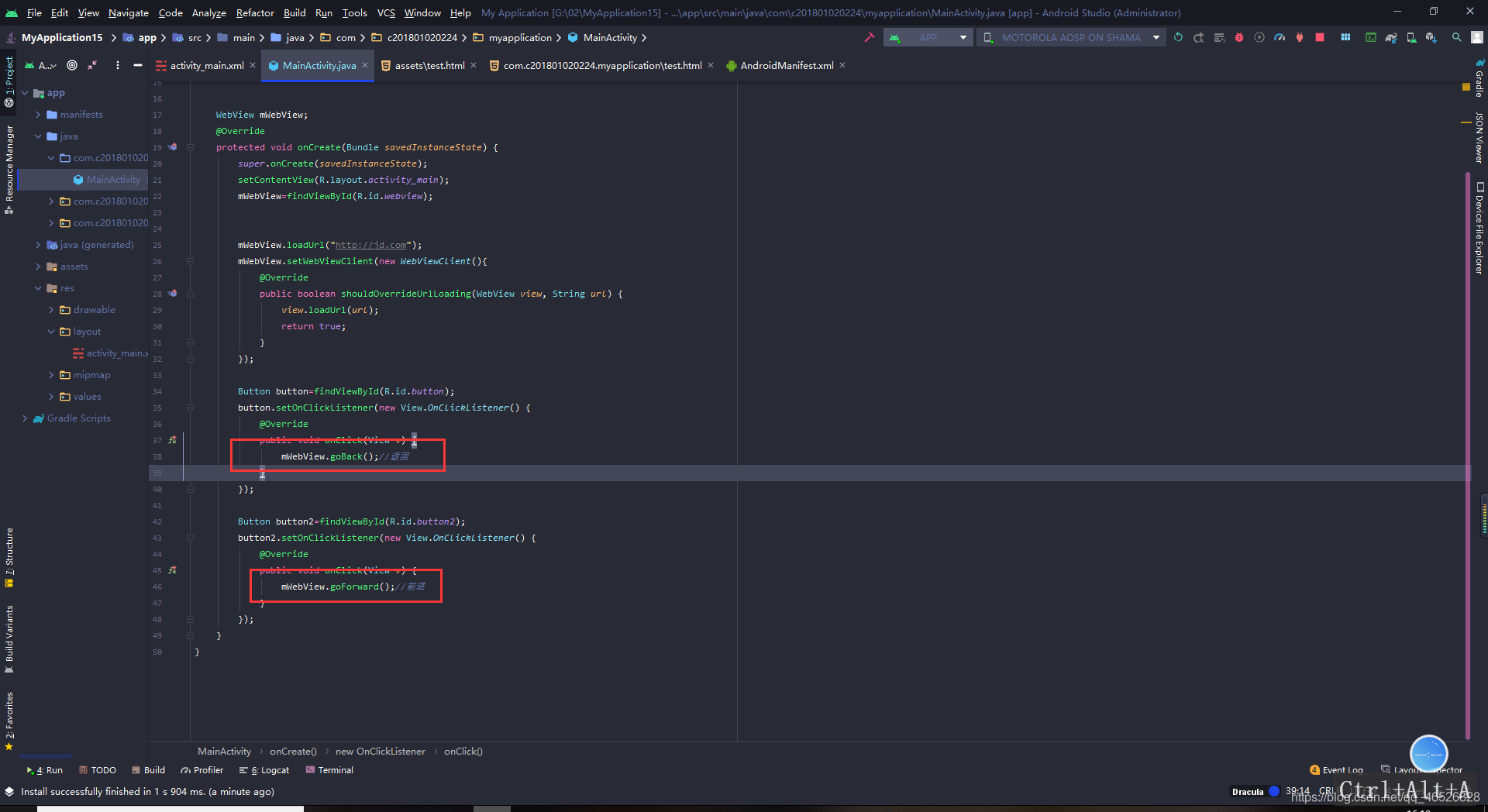Open the Android project view selector dropdown
This screenshot has height=812, width=1488.
point(41,65)
